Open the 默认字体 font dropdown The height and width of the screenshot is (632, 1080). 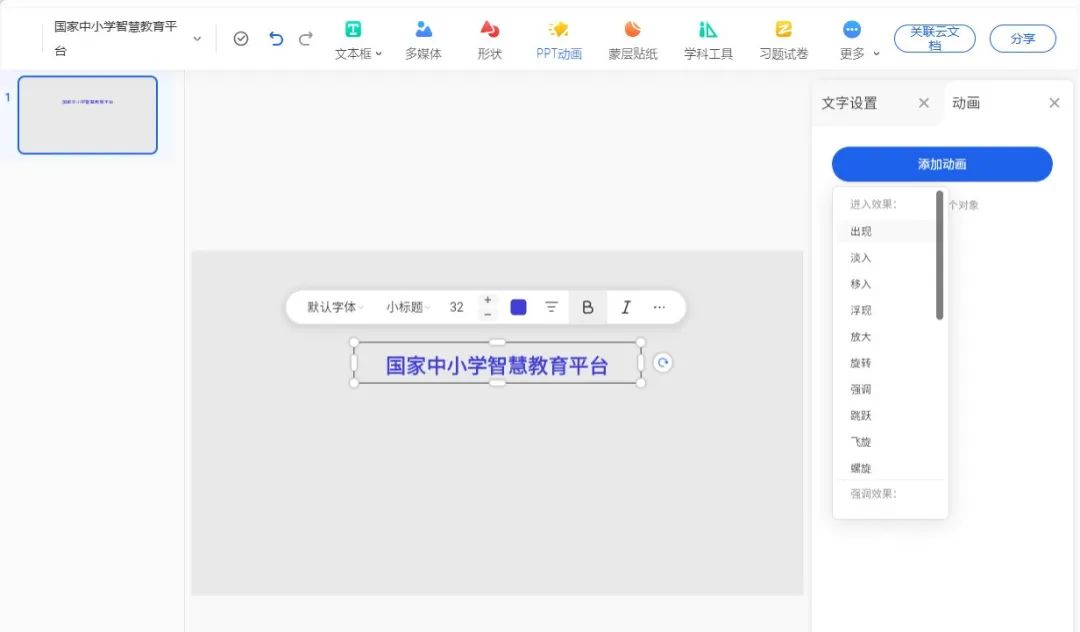coord(330,307)
